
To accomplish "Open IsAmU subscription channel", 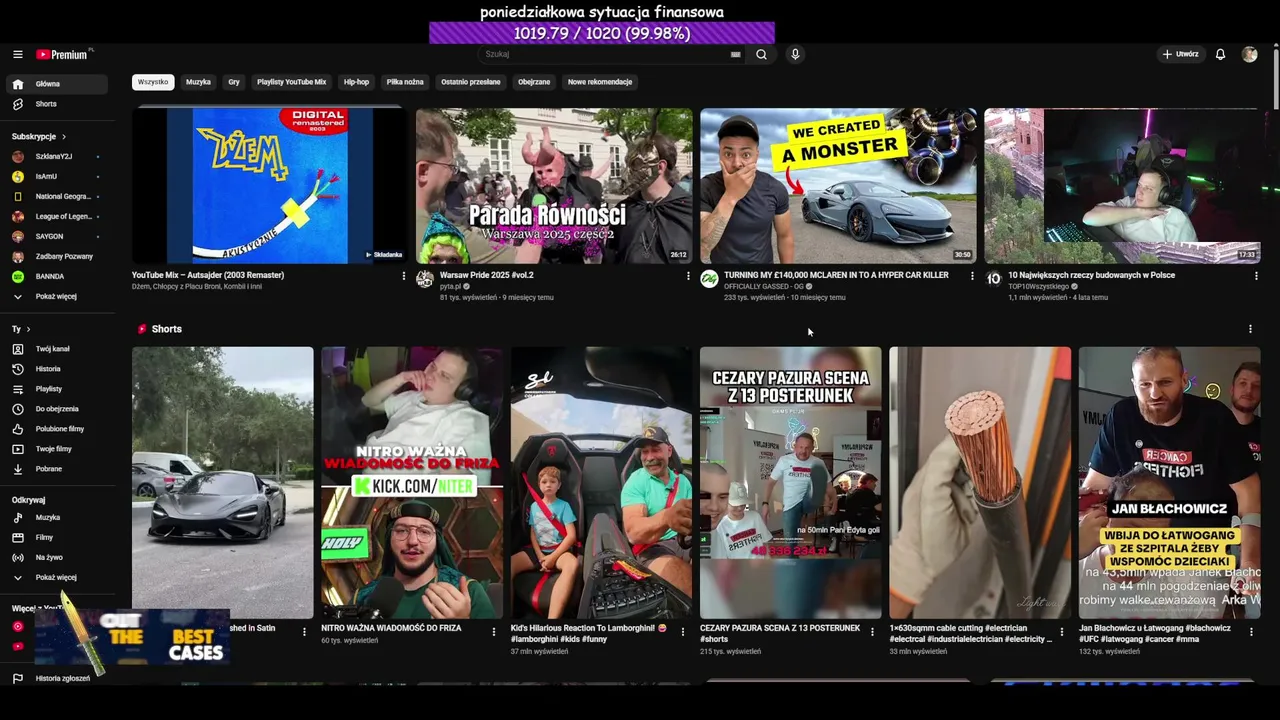I will tap(56, 176).
